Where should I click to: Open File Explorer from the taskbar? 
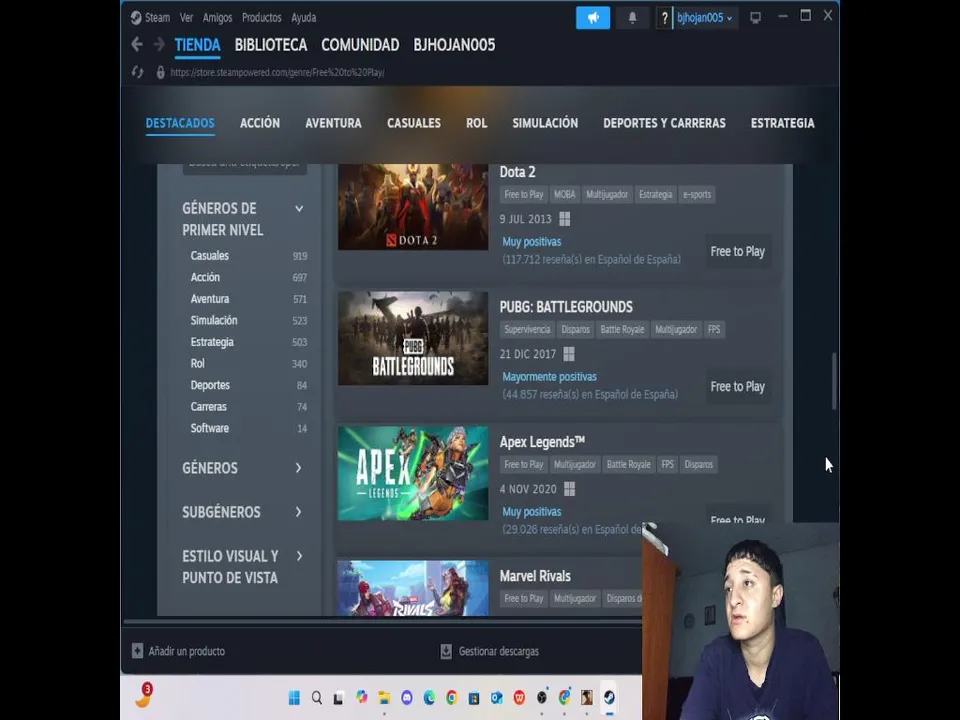click(384, 697)
